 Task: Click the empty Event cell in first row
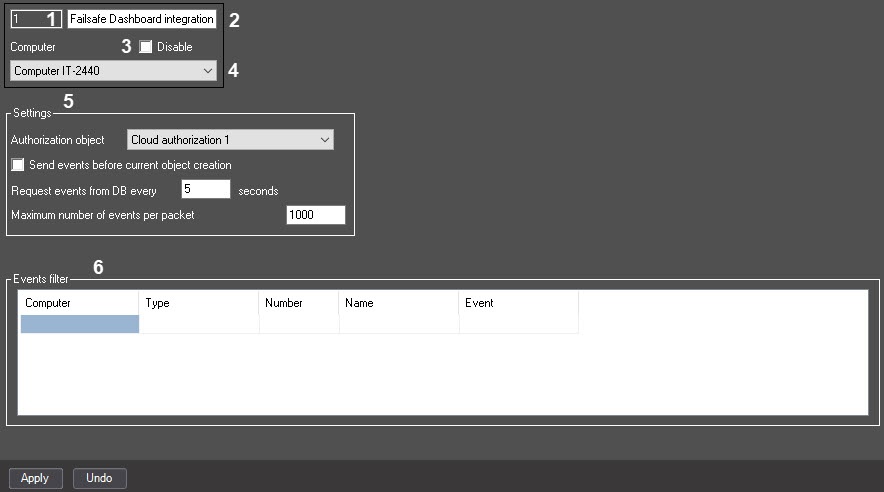tap(519, 324)
